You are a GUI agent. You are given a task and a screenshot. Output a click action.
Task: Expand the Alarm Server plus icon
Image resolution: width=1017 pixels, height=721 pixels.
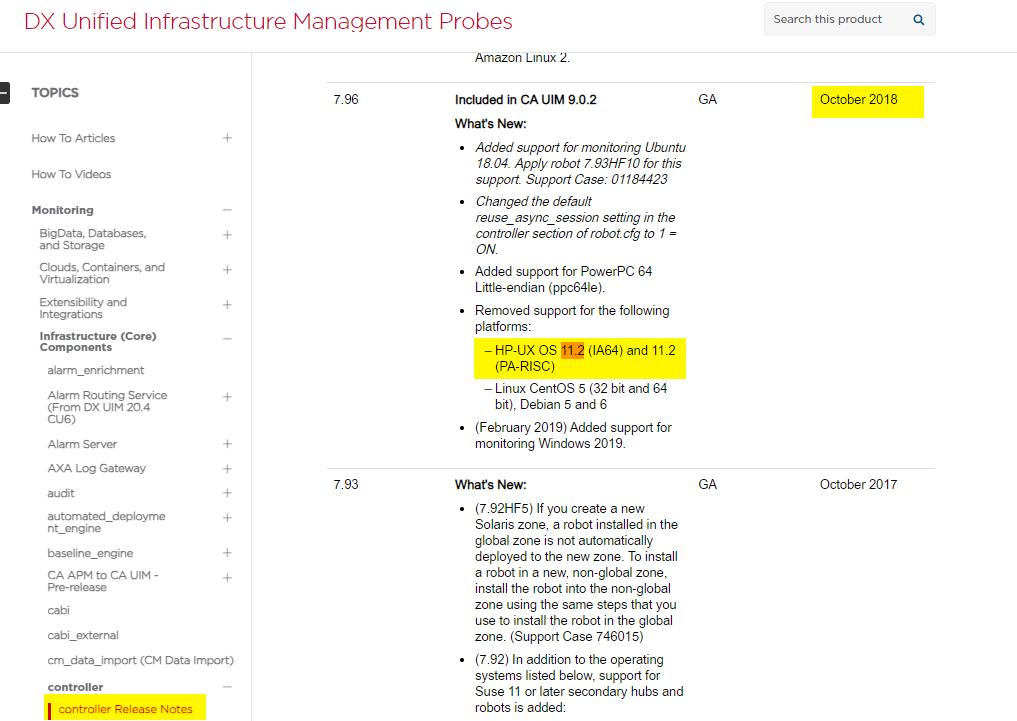point(227,444)
